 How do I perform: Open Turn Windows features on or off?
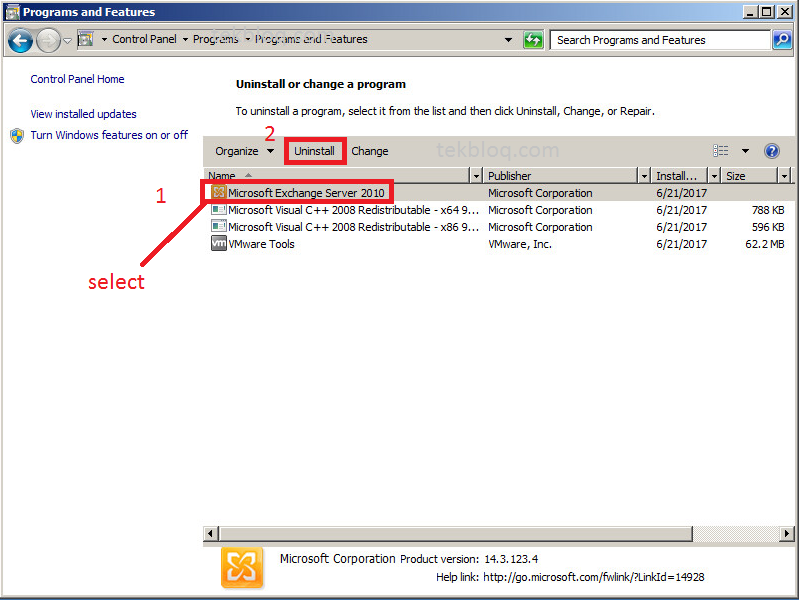(x=109, y=135)
